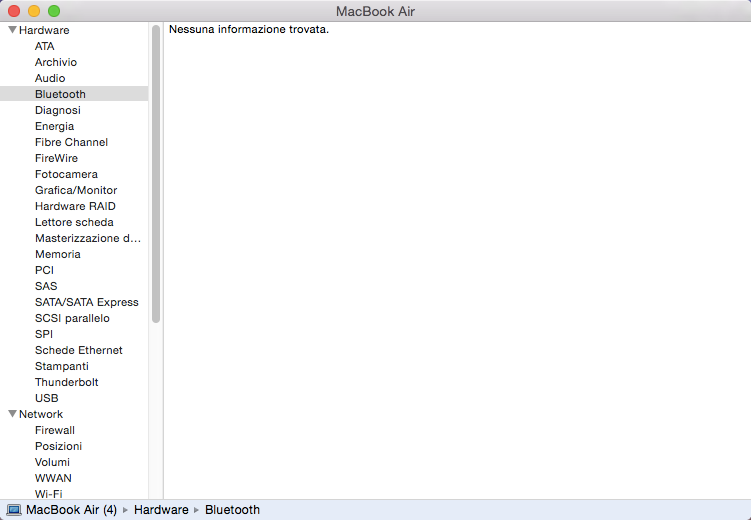The height and width of the screenshot is (520, 751).
Task: Click the Network section heading
Action: pos(41,414)
